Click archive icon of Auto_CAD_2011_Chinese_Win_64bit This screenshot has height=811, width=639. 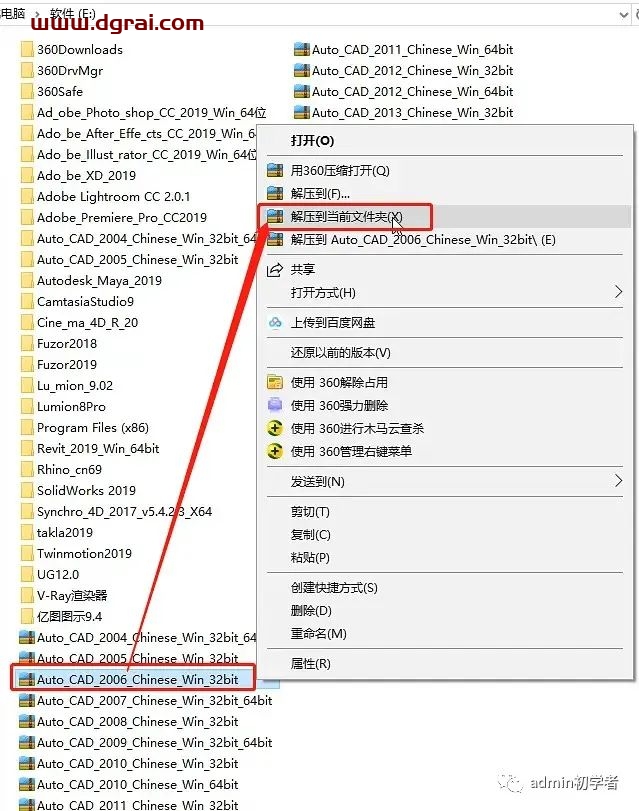click(301, 50)
